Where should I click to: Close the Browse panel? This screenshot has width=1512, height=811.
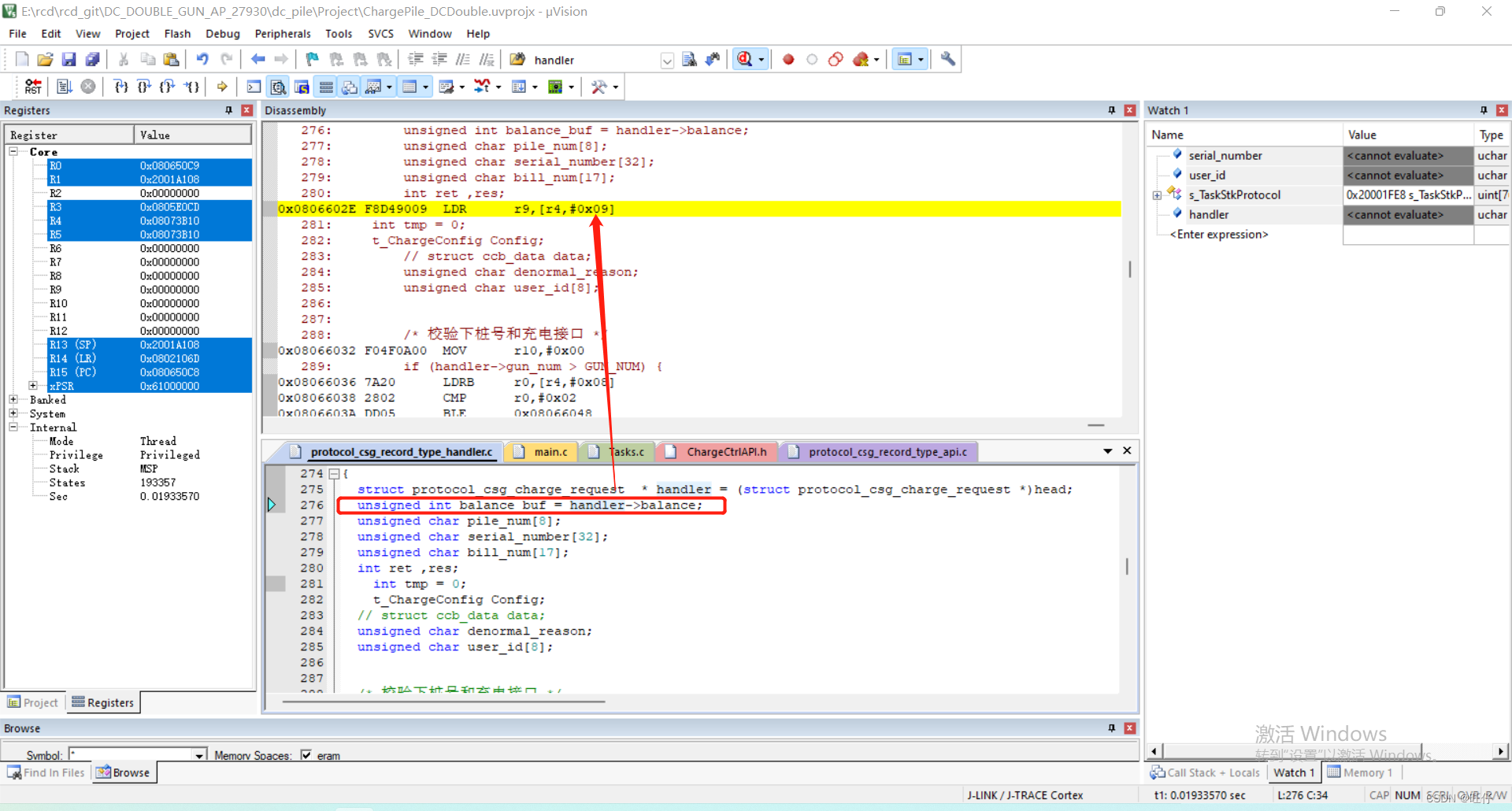coord(1130,728)
